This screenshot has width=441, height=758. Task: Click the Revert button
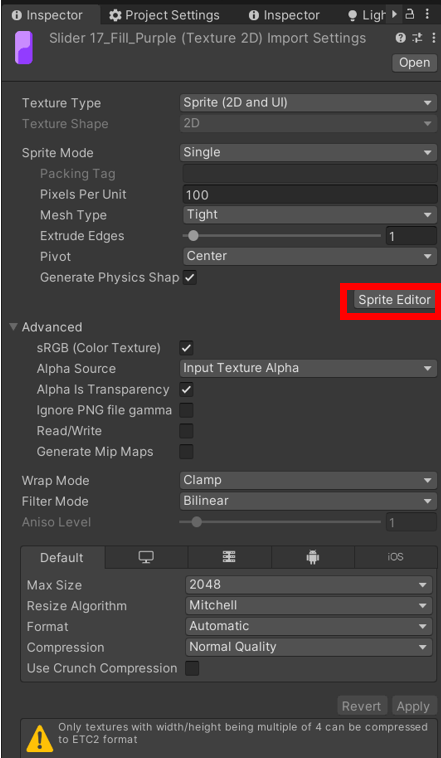pos(362,706)
